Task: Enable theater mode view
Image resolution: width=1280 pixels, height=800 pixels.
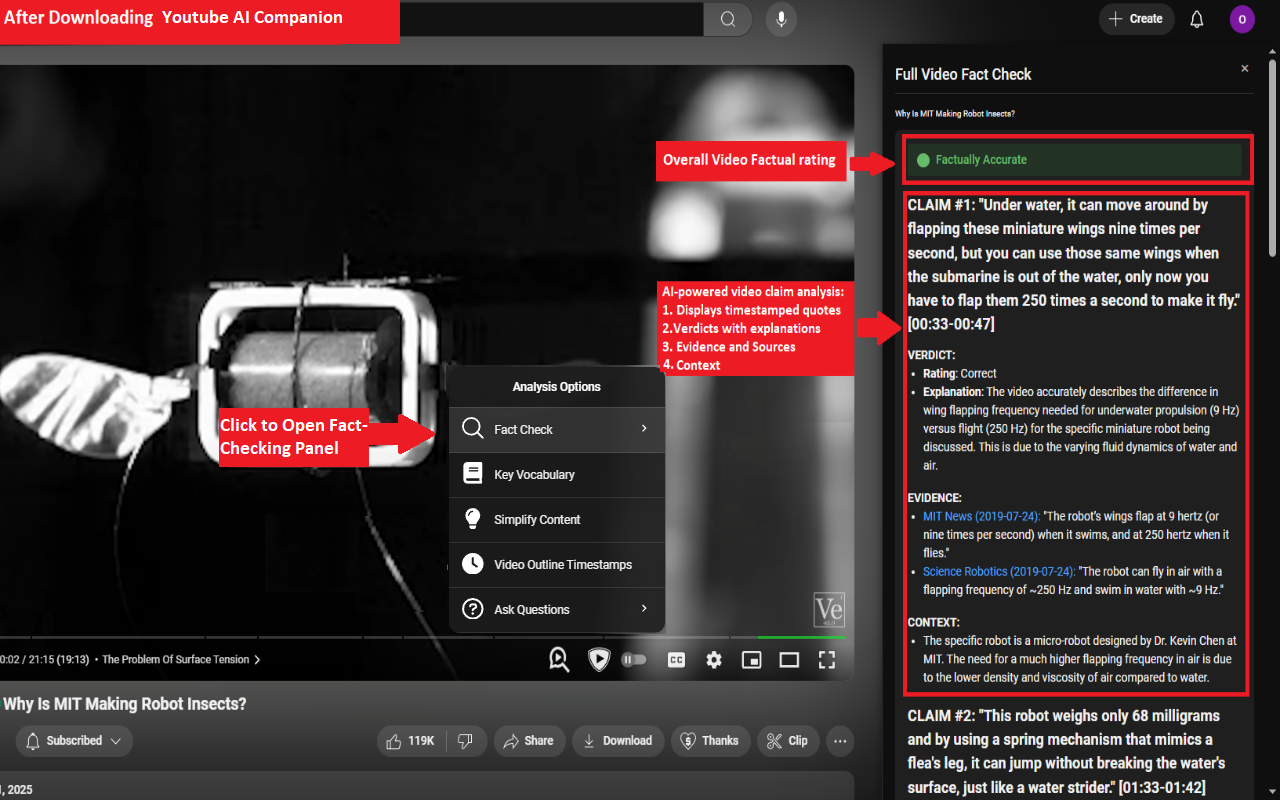Action: [789, 660]
